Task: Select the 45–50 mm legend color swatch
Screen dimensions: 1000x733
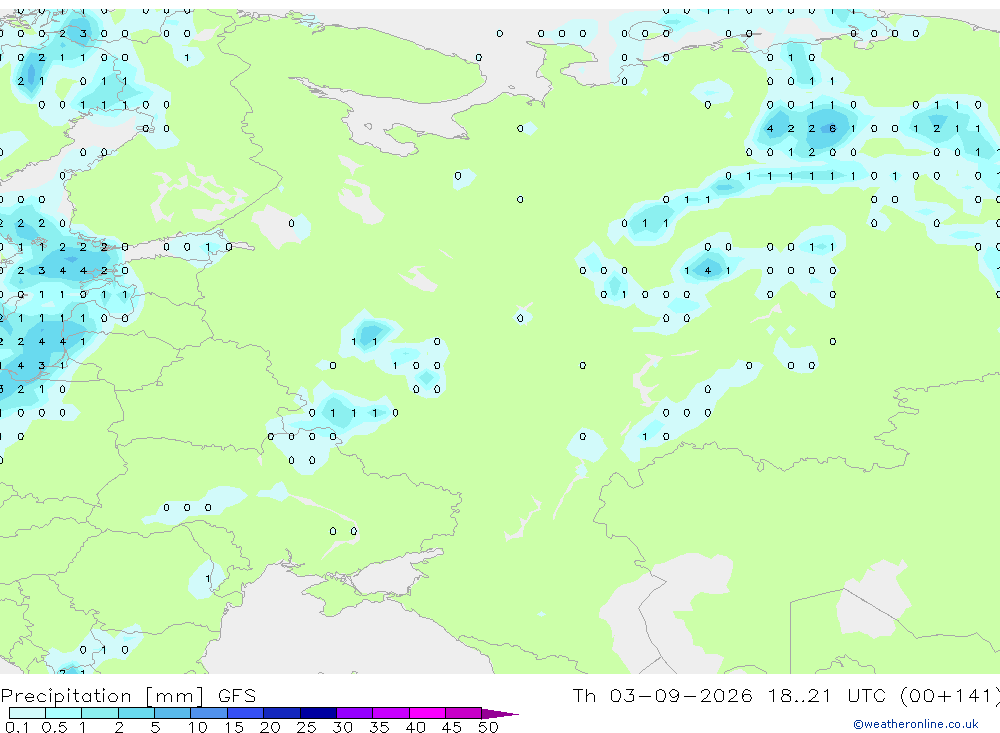Action: (463, 713)
